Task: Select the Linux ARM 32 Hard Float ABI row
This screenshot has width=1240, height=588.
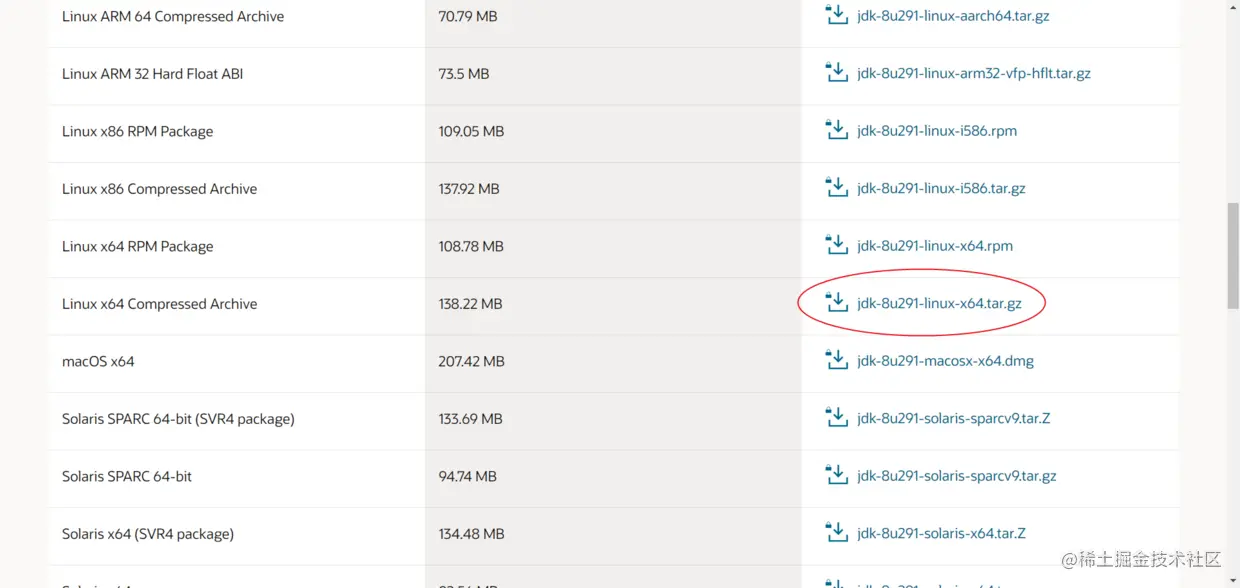Action: point(400,73)
